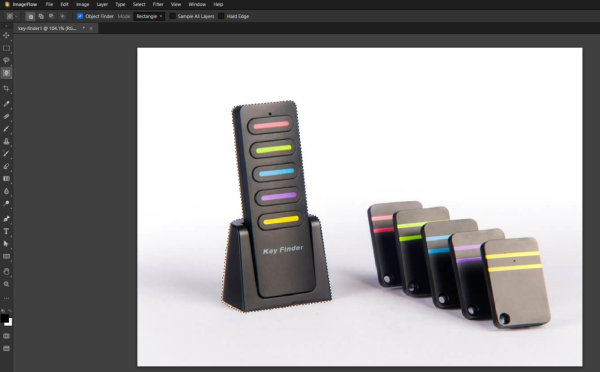Close the key-finder1 document tab
This screenshot has width=600, height=372.
91,28
